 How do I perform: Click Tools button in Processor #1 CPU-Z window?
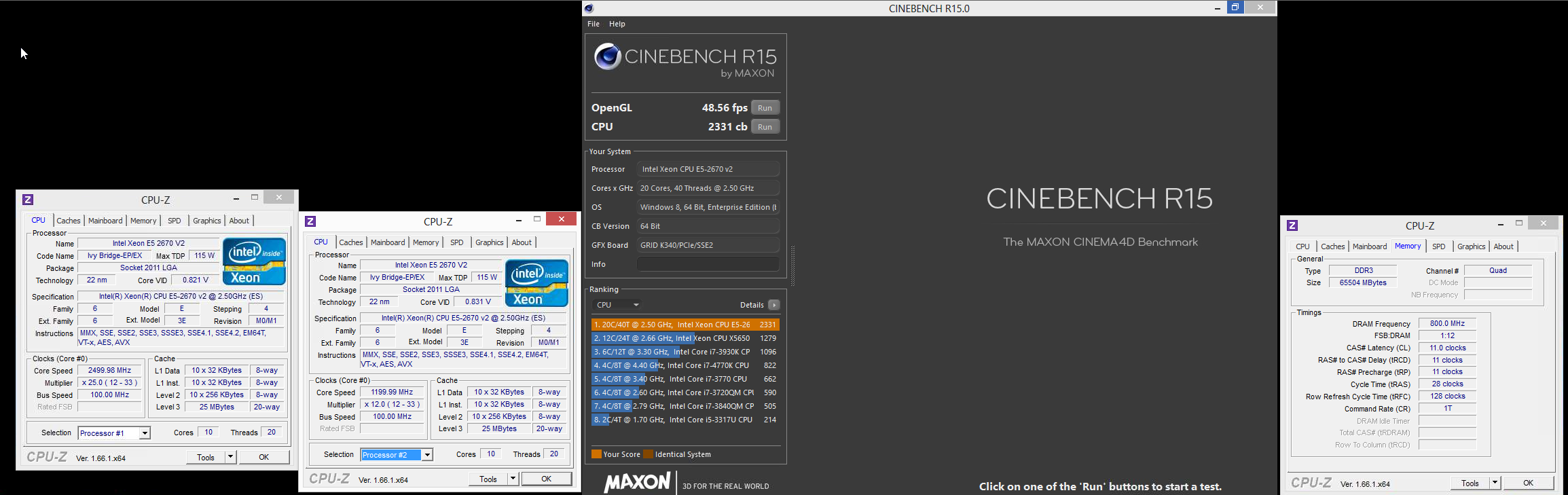pos(206,458)
